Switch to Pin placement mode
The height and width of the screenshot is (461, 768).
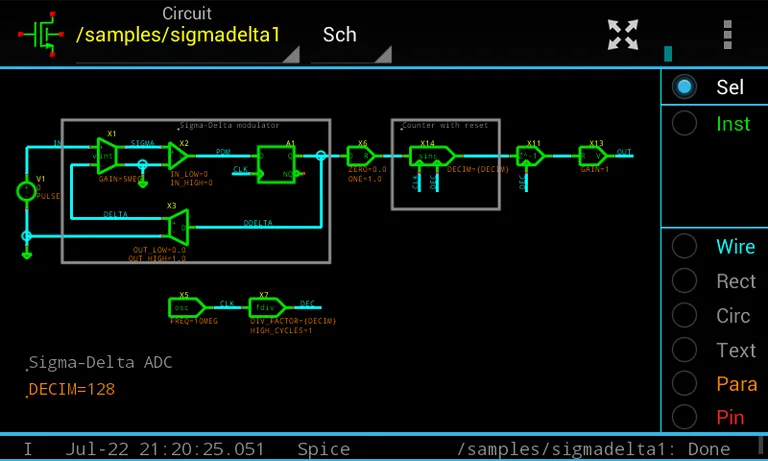click(714, 417)
